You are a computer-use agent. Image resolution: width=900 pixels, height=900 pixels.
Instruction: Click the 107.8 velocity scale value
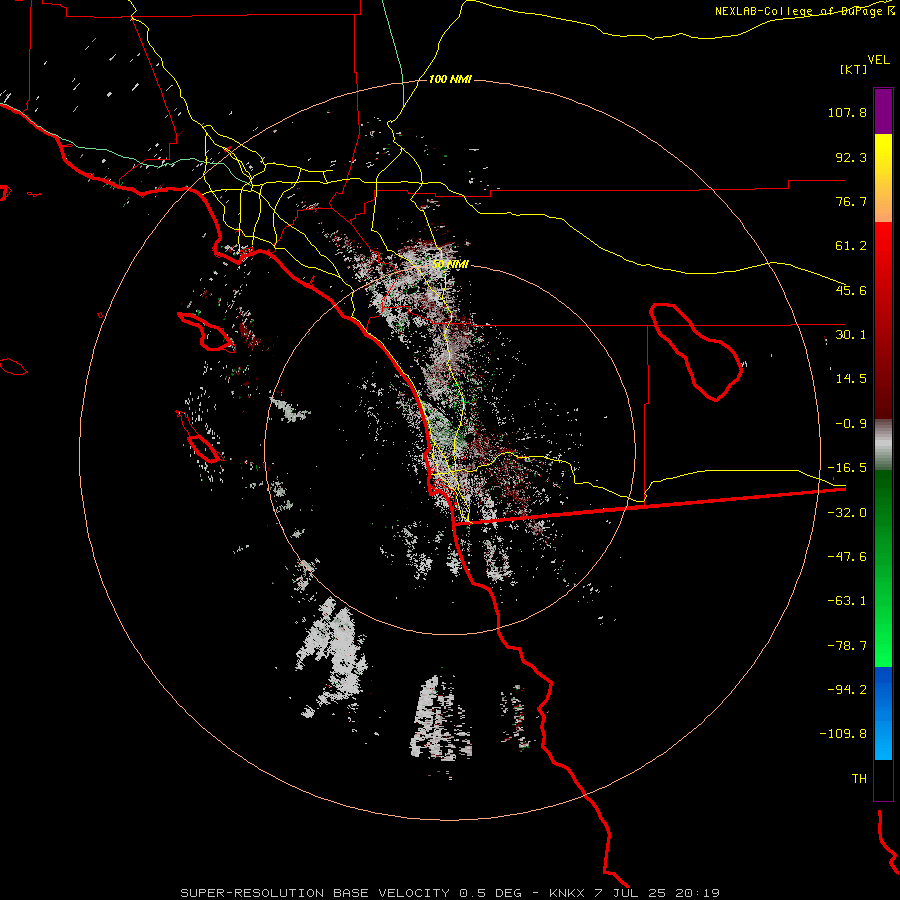pos(847,112)
